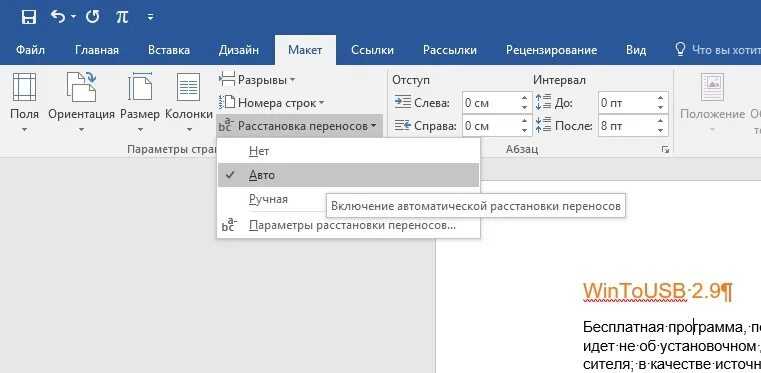The height and width of the screenshot is (373, 761).
Task: Open the Разрывы breaks dropdown
Action: pyautogui.click(x=257, y=80)
